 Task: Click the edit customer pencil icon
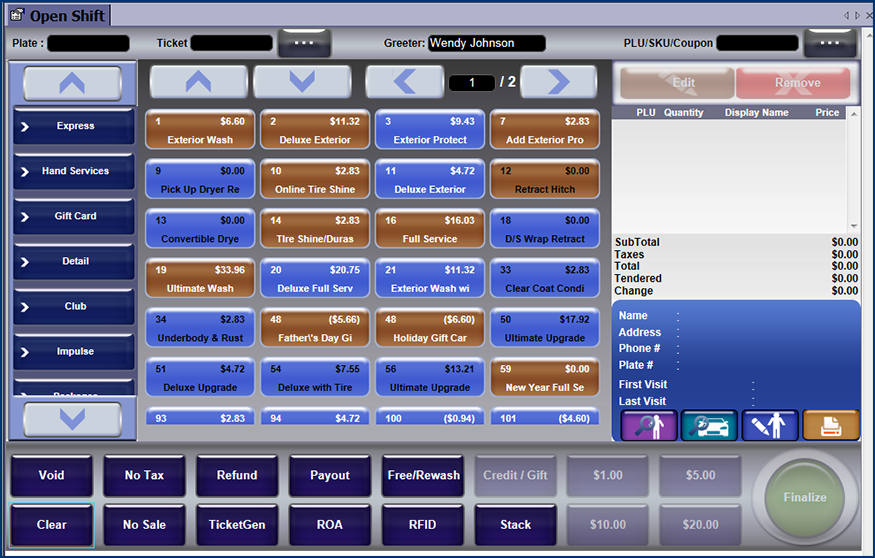[x=769, y=425]
